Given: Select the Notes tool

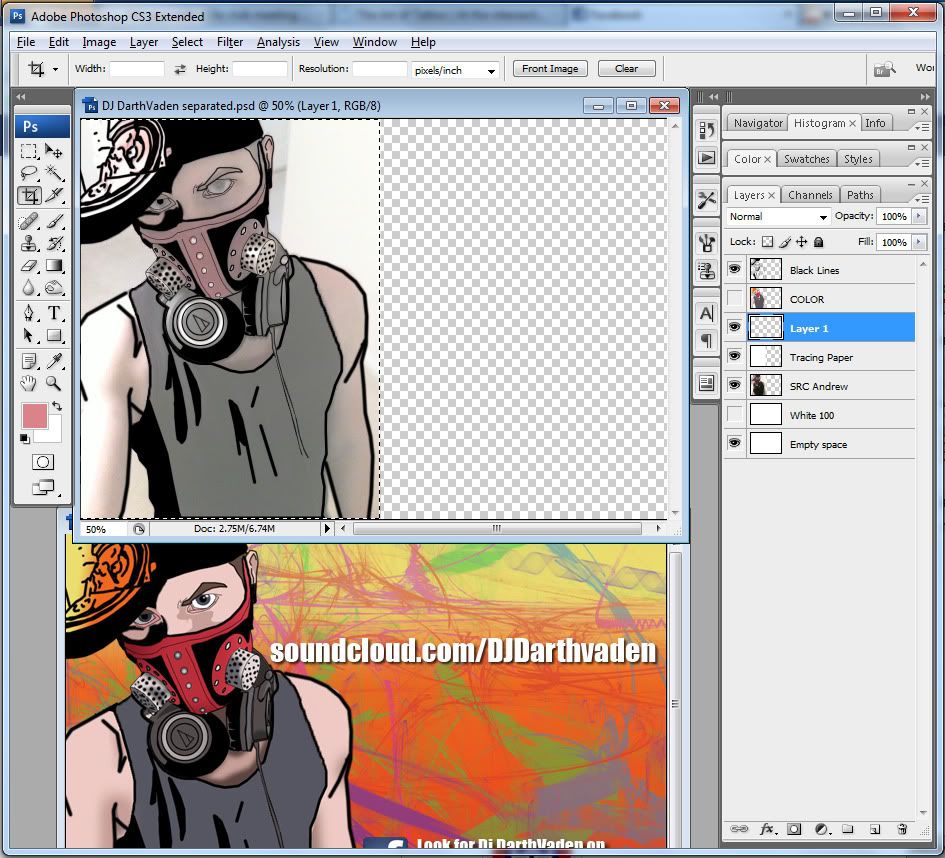Looking at the screenshot, I should pos(29,361).
